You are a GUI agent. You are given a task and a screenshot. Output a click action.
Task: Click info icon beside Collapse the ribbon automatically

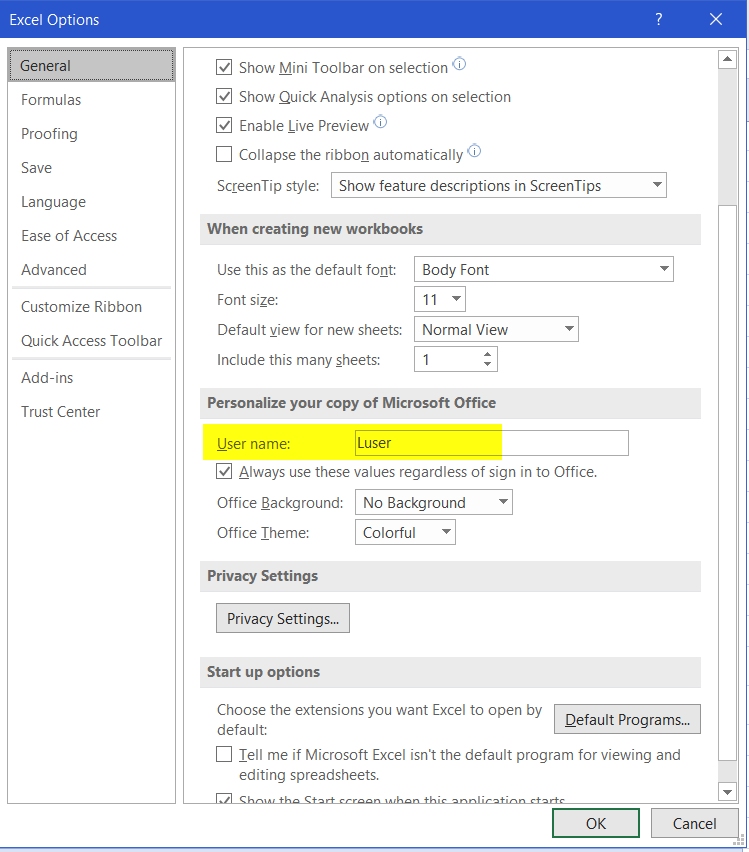pos(474,151)
